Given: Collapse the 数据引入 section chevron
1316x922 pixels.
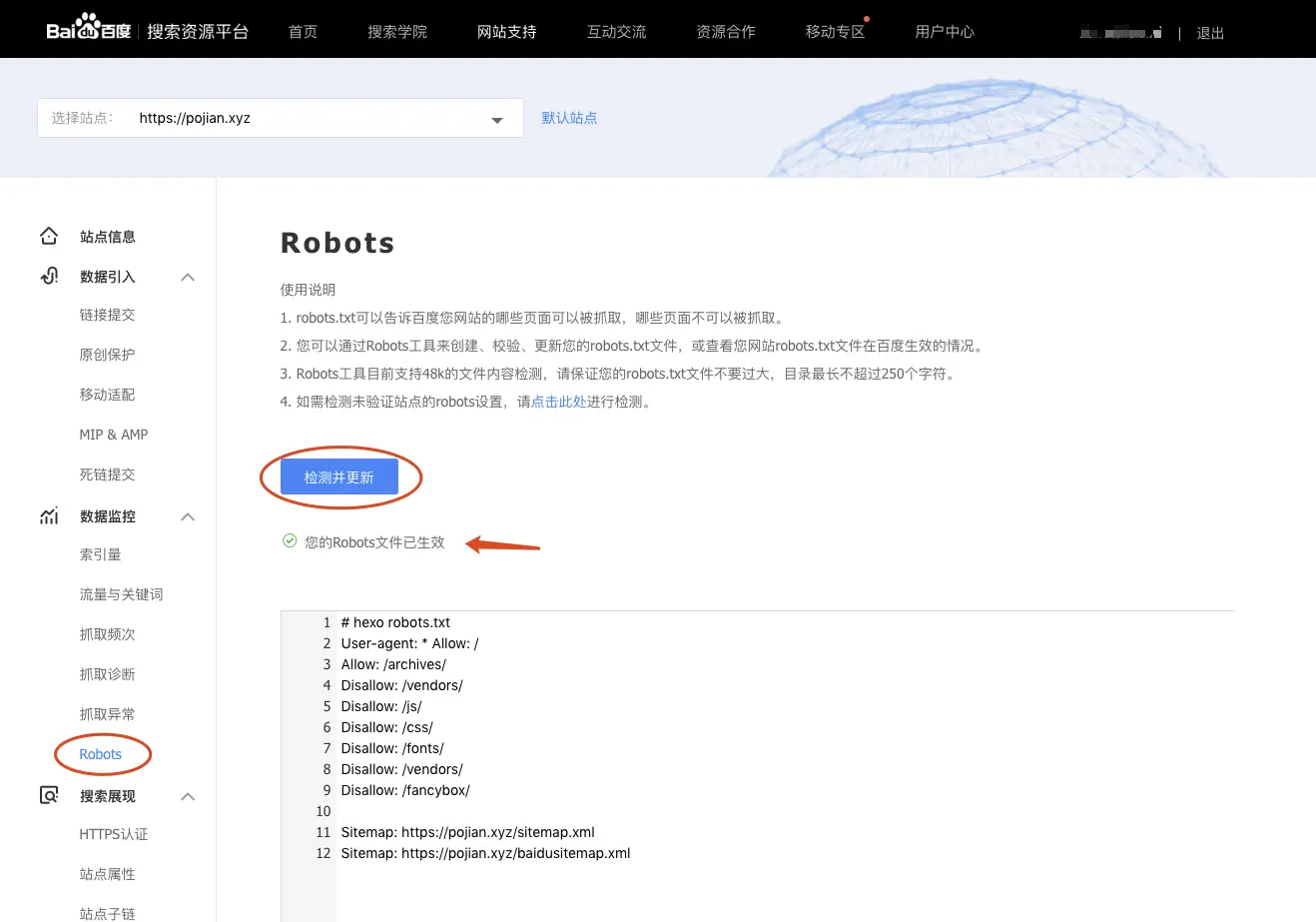Looking at the screenshot, I should 188,277.
